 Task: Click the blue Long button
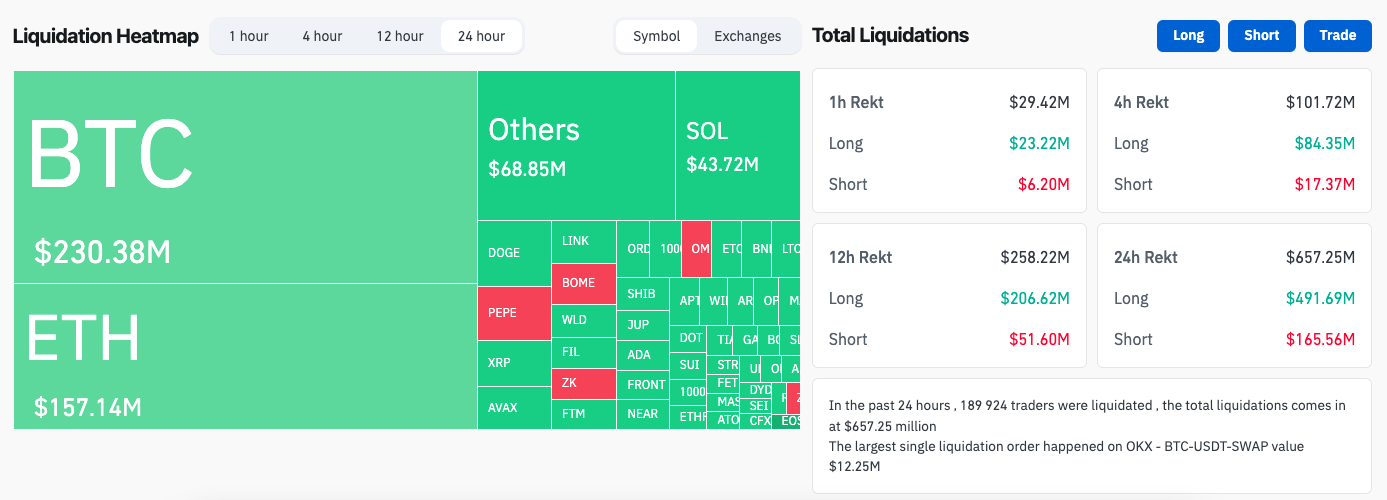pyautogui.click(x=1188, y=35)
